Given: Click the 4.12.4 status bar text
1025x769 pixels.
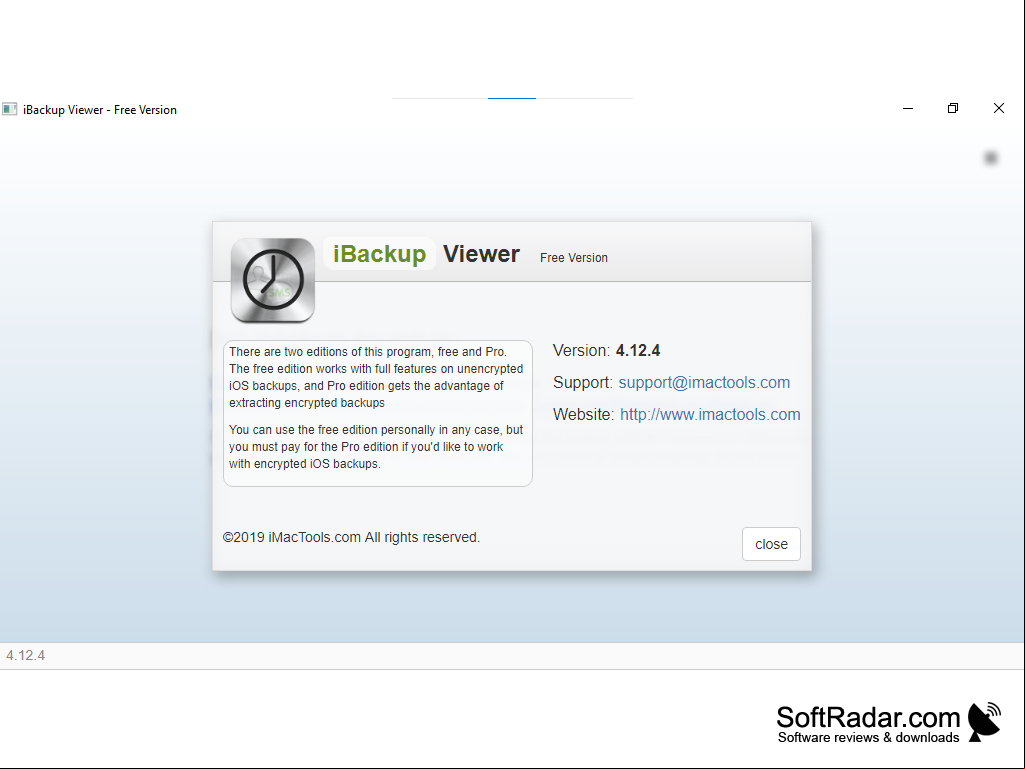Looking at the screenshot, I should [25, 655].
